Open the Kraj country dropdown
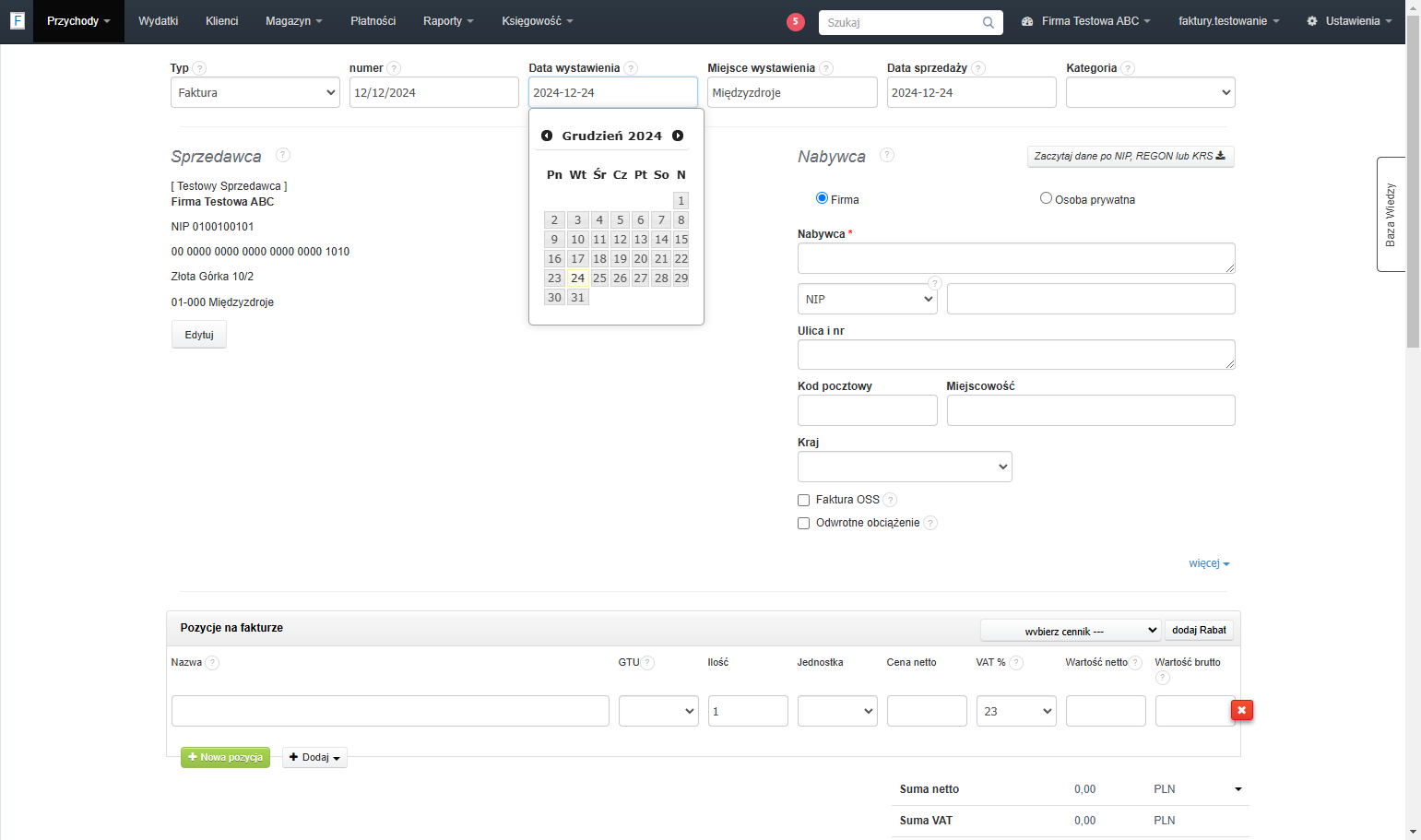Viewport: 1421px width, 840px height. coord(905,467)
